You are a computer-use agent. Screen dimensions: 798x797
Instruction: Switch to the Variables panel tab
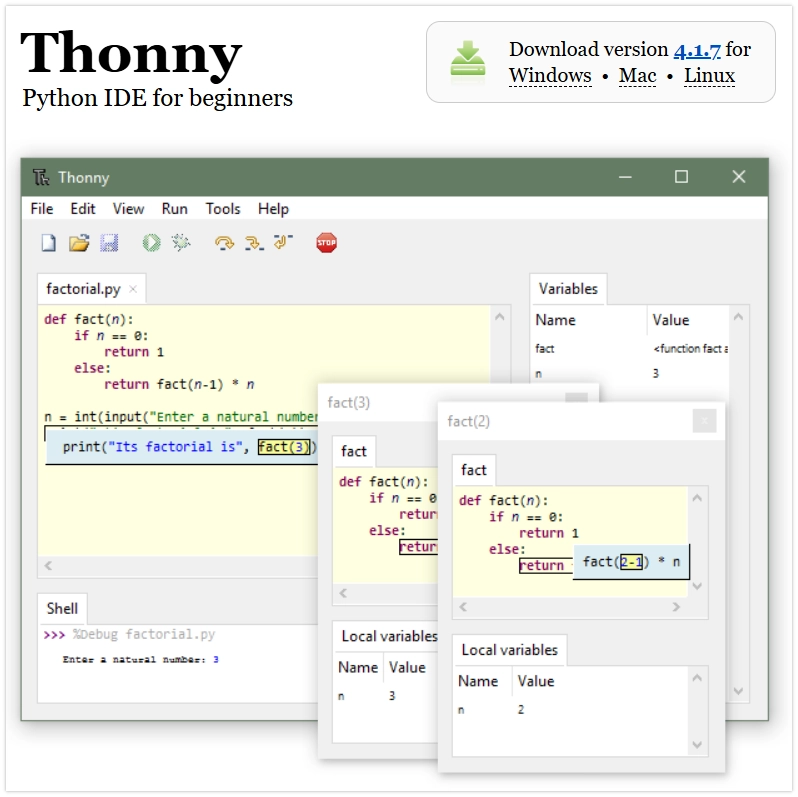point(568,289)
